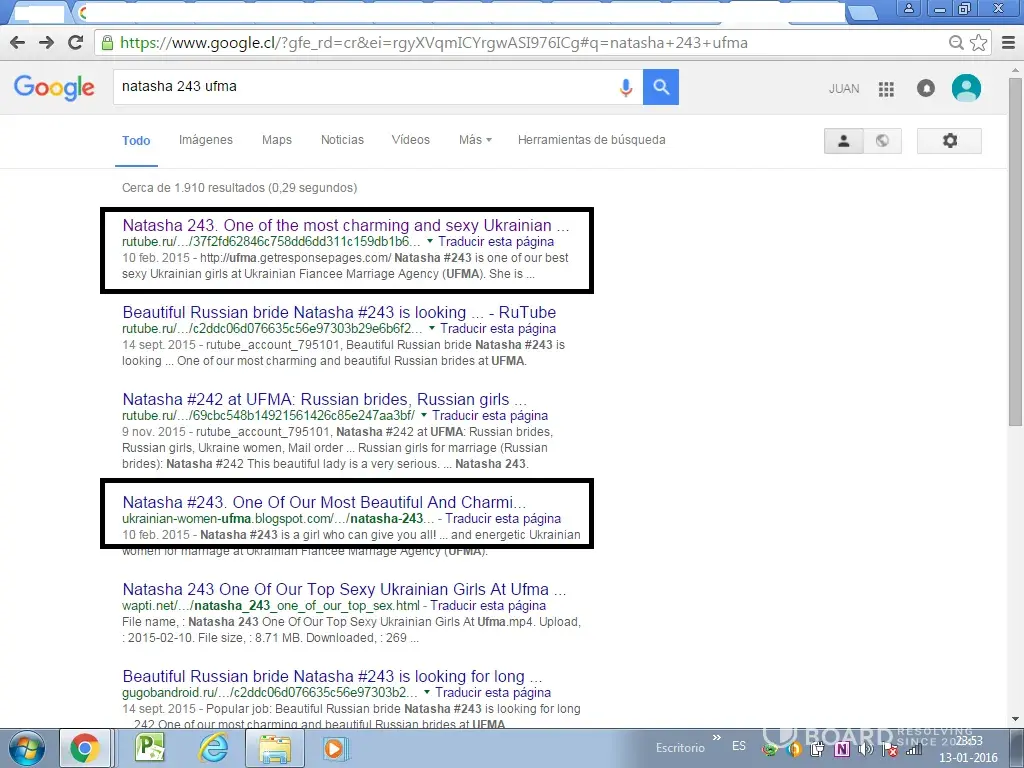
Task: Open the Chrome hamburger menu
Action: tap(1006, 43)
